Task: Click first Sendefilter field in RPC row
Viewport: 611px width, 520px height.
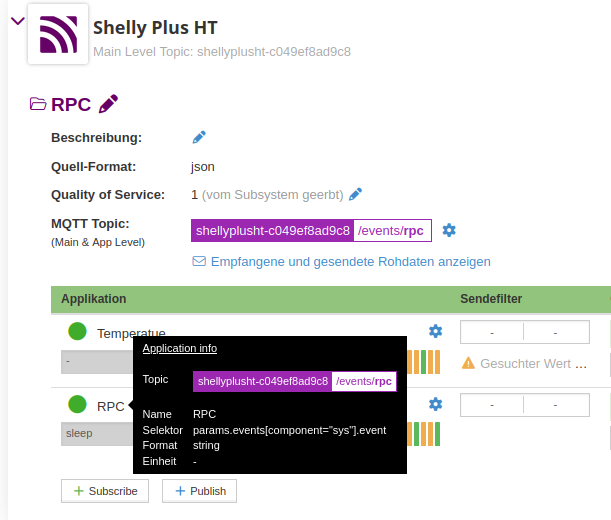Action: coord(491,405)
